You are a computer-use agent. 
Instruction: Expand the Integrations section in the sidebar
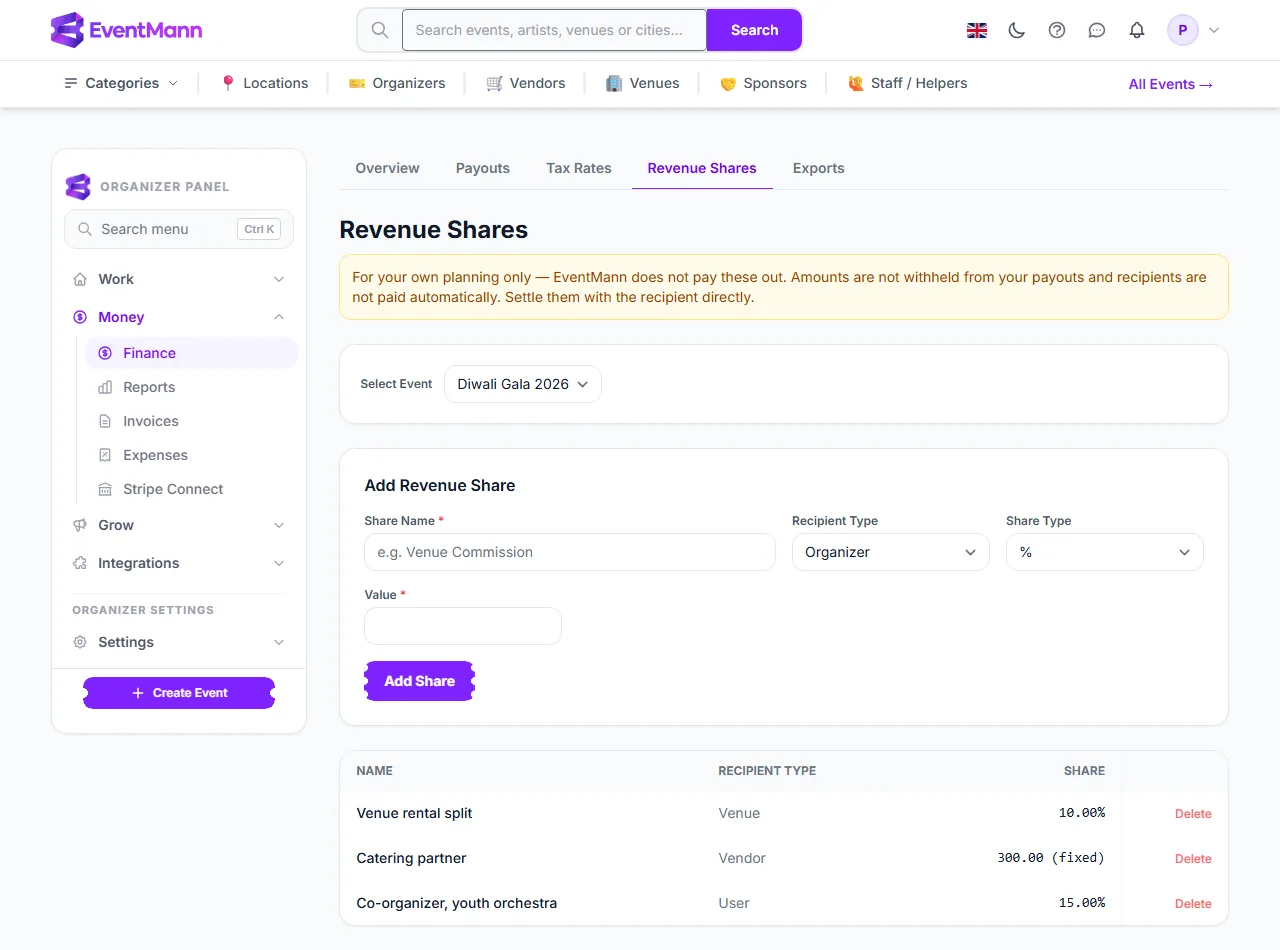[179, 563]
